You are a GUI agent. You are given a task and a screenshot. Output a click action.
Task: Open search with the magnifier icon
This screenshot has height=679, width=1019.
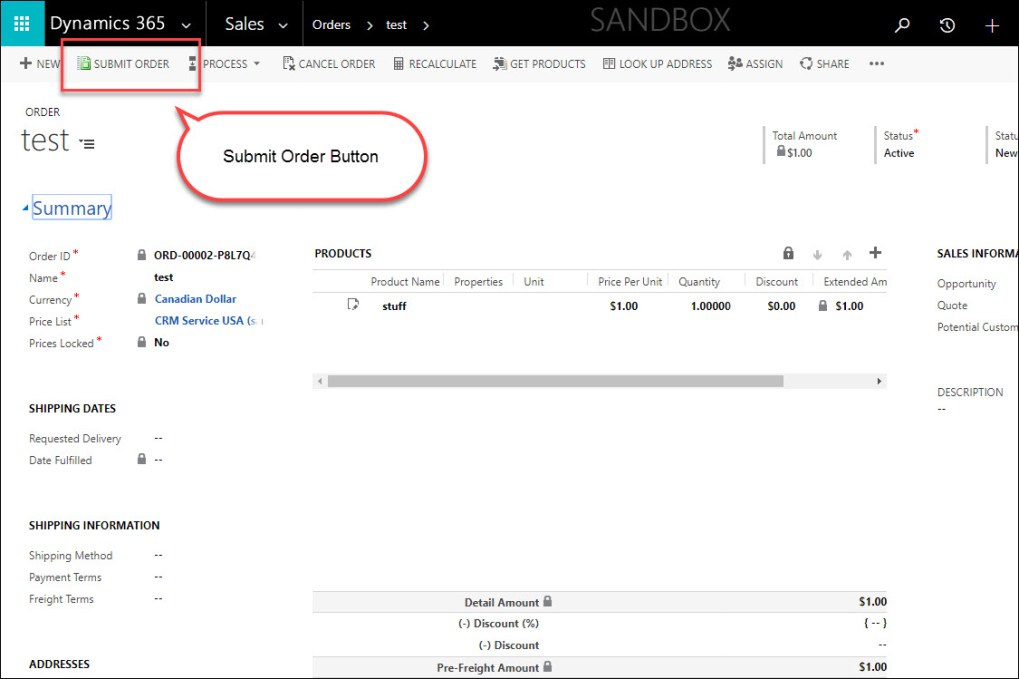(901, 25)
